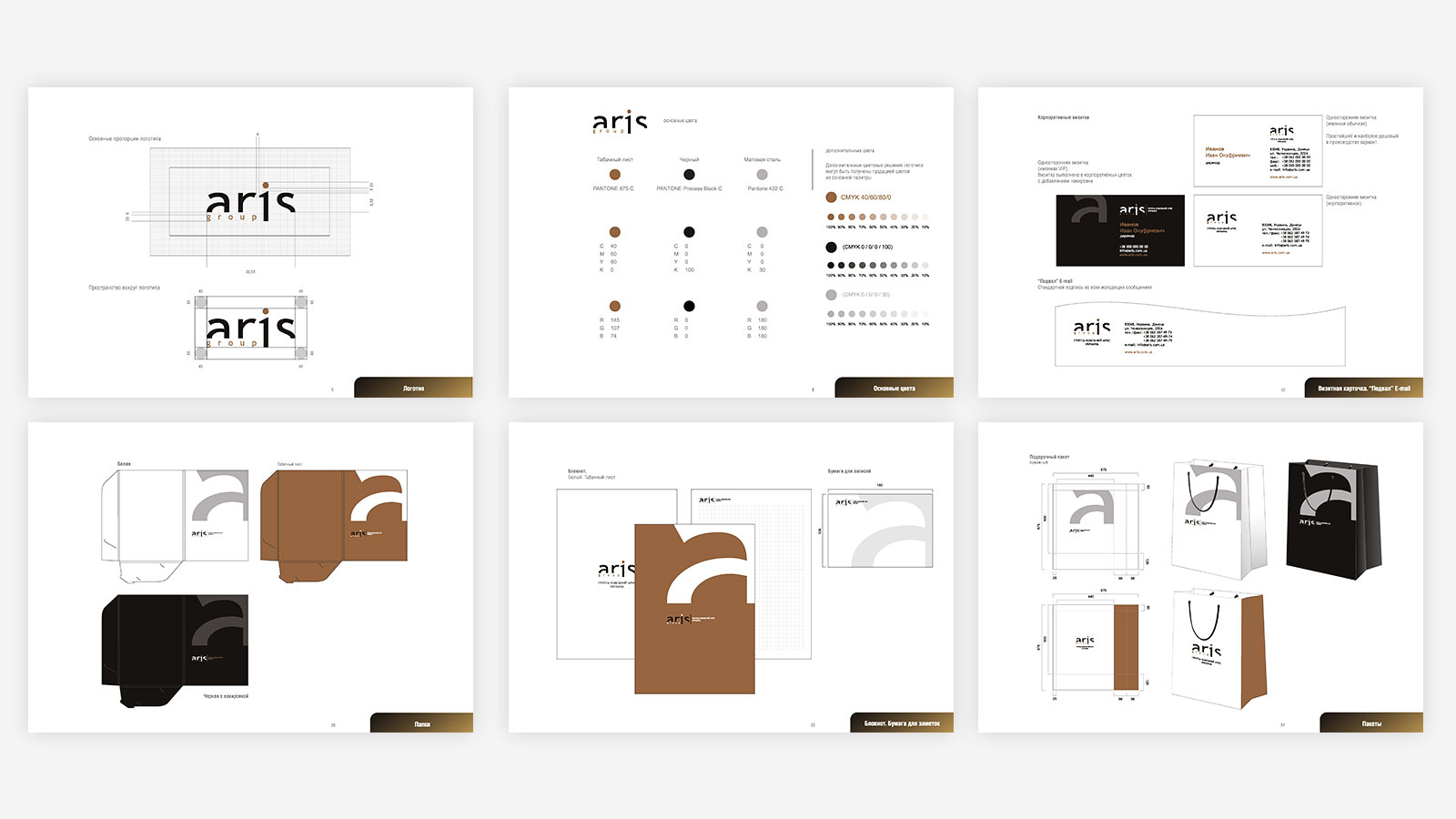Click the large black CMYK 0/0/0/100 circle
Screen dimensions: 1456x819
point(831,247)
